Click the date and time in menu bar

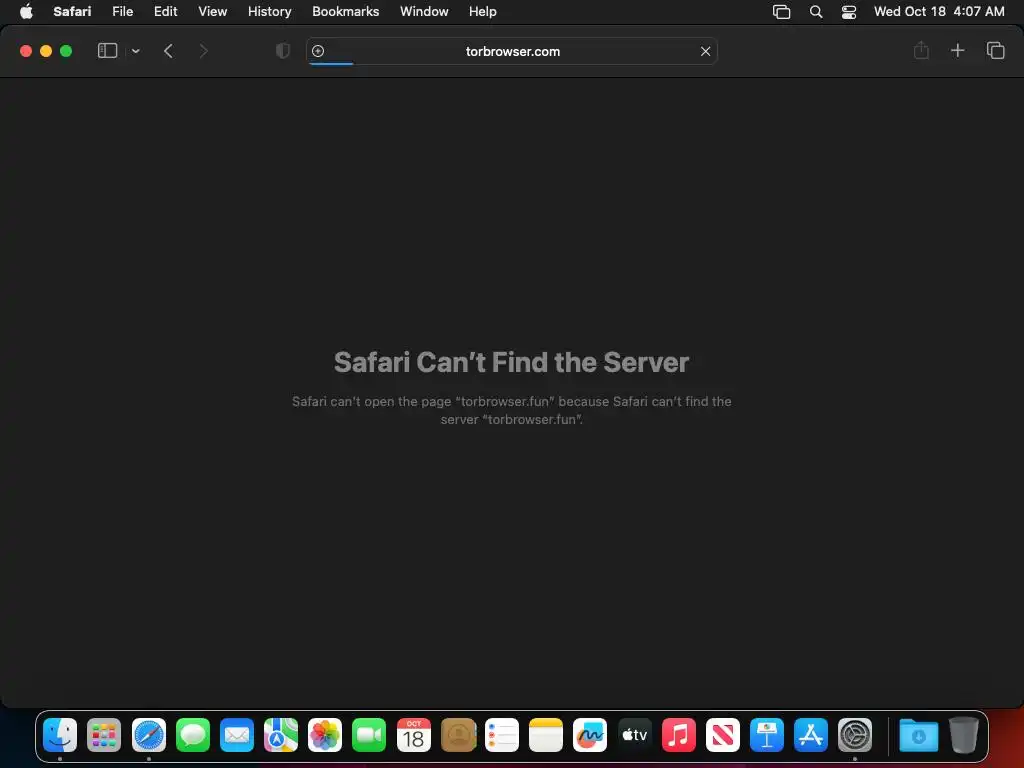pyautogui.click(x=939, y=11)
